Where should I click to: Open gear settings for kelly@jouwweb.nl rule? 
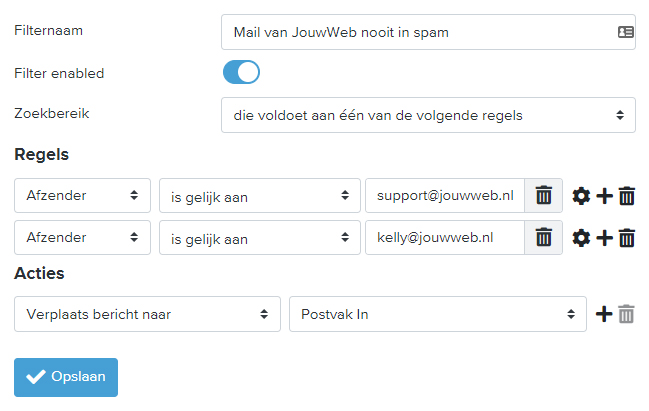pos(581,238)
